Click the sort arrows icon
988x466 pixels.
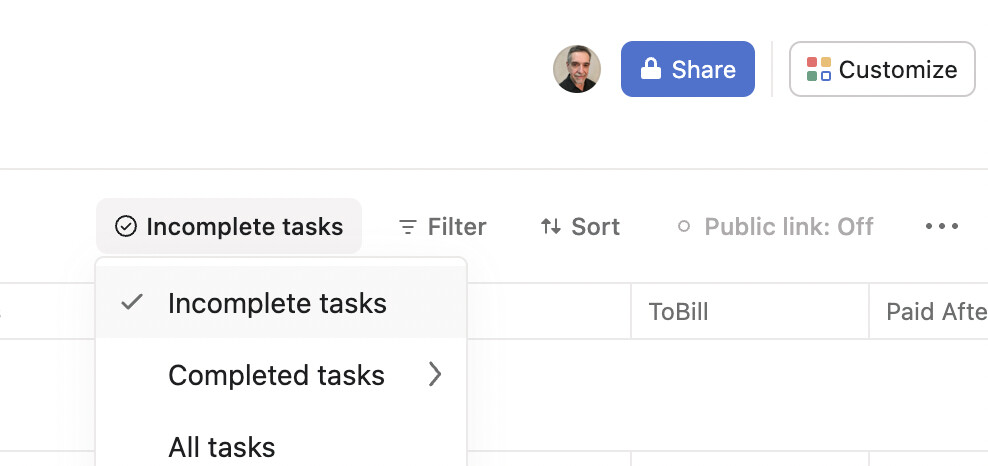click(551, 227)
